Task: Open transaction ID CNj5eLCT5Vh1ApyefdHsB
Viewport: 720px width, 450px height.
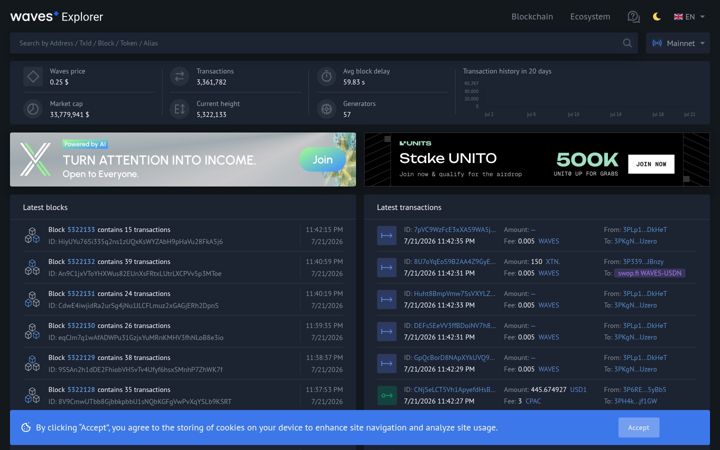Action: coord(455,389)
